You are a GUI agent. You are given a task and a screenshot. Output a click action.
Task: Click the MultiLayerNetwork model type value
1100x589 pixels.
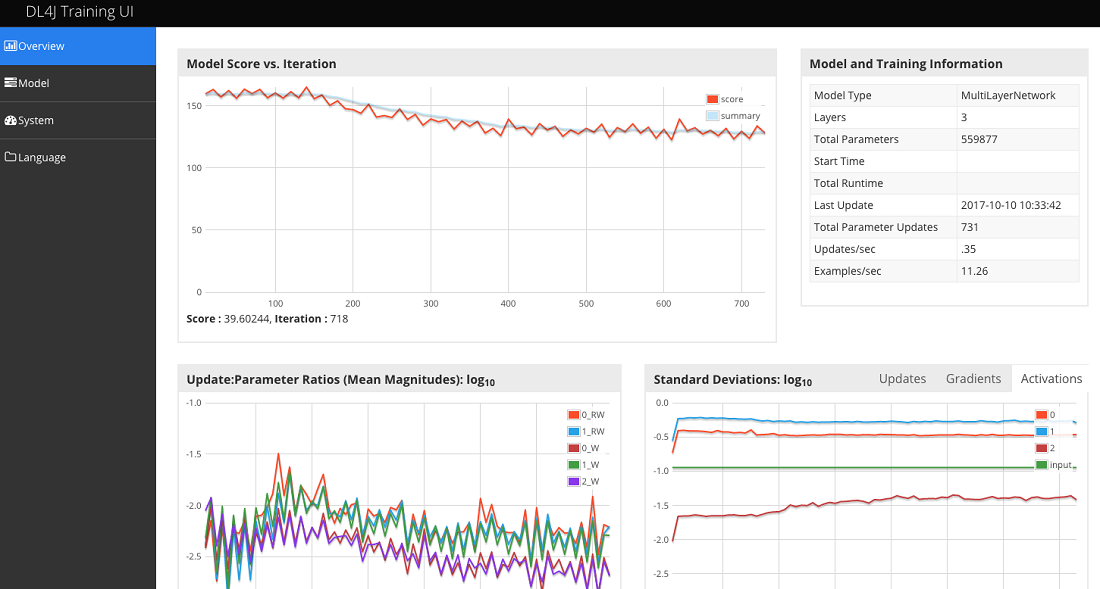click(x=1008, y=95)
